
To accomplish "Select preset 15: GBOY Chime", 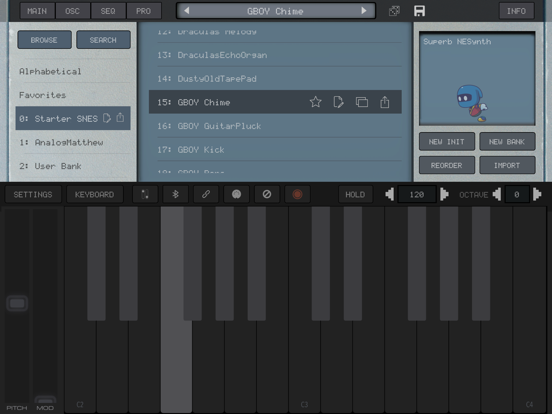I will click(x=275, y=102).
